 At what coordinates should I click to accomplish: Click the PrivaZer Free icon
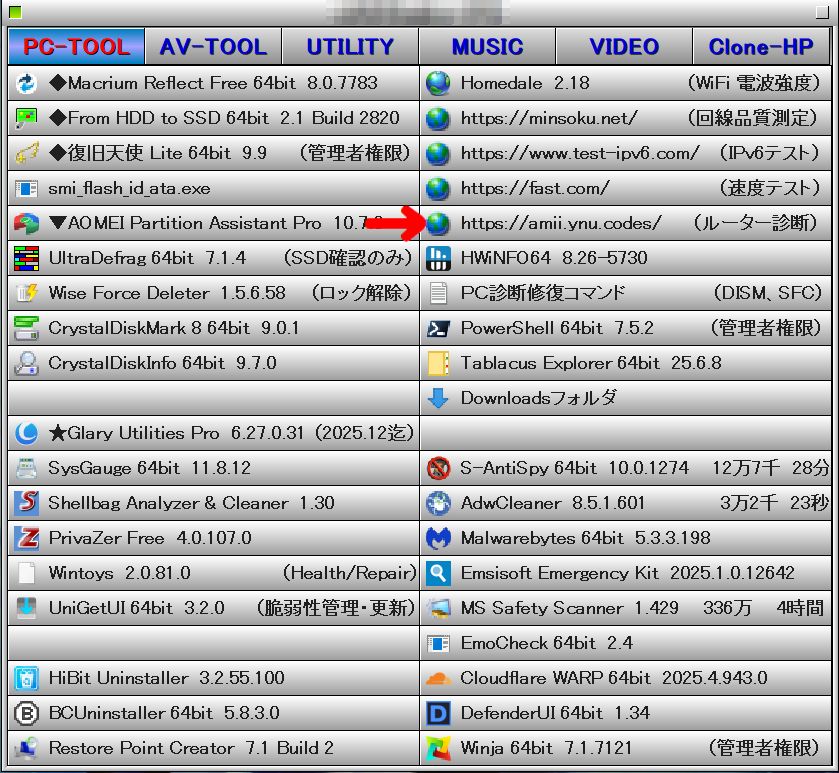26,538
